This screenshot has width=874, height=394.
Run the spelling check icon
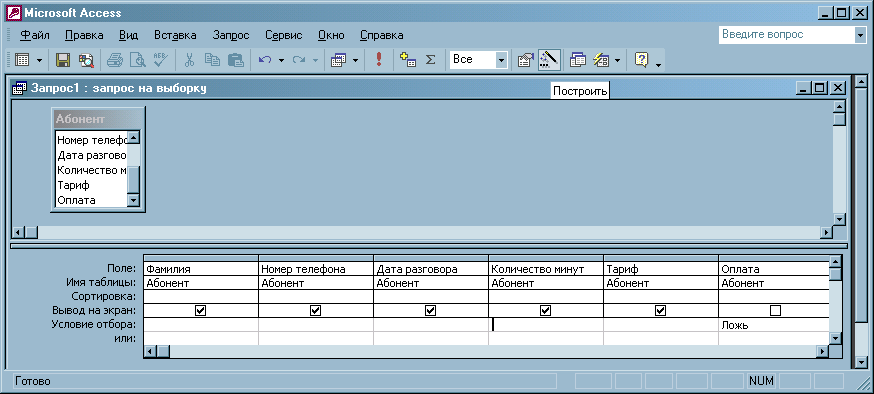coord(160,60)
